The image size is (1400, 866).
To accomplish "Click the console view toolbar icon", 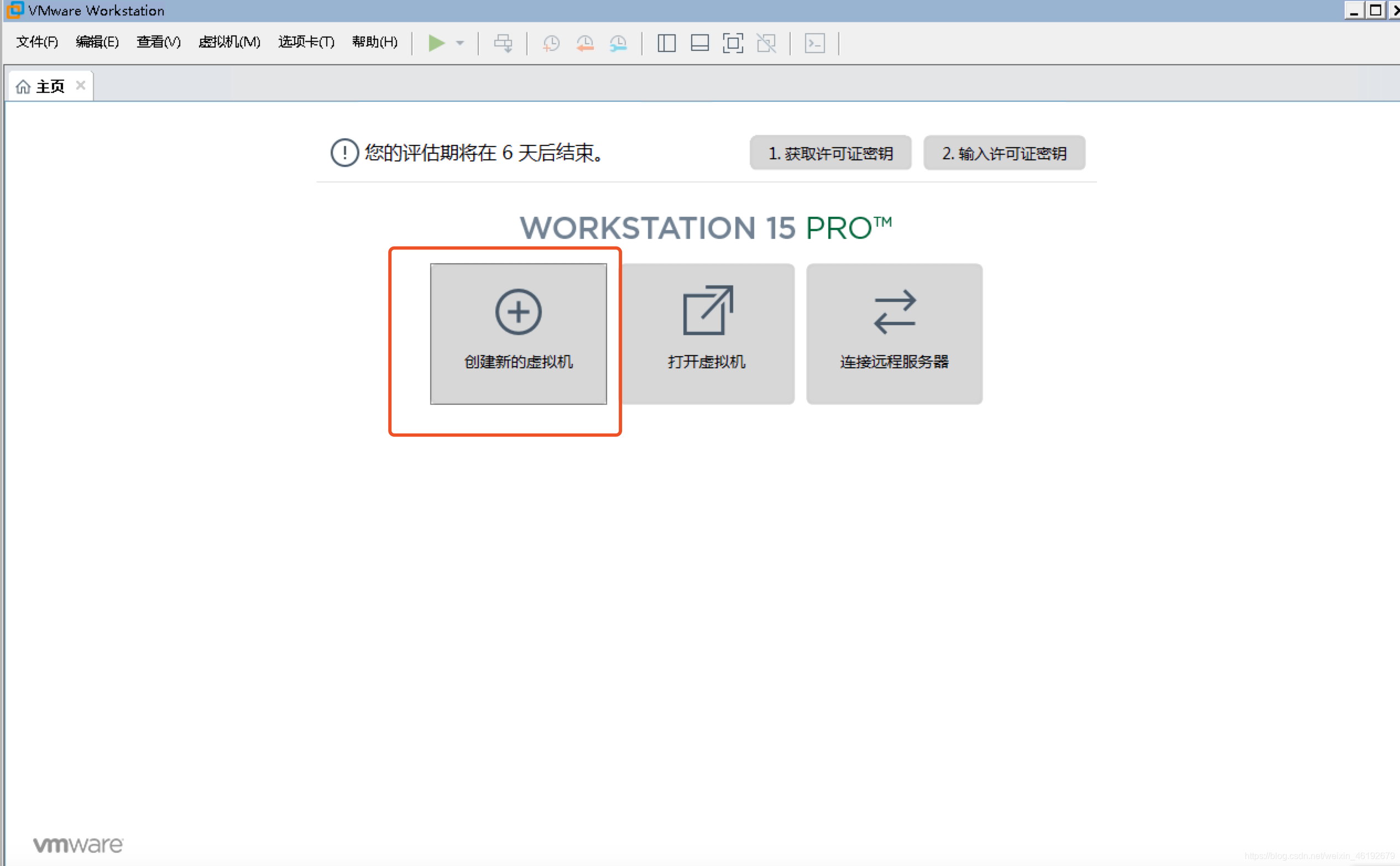I will tap(815, 43).
